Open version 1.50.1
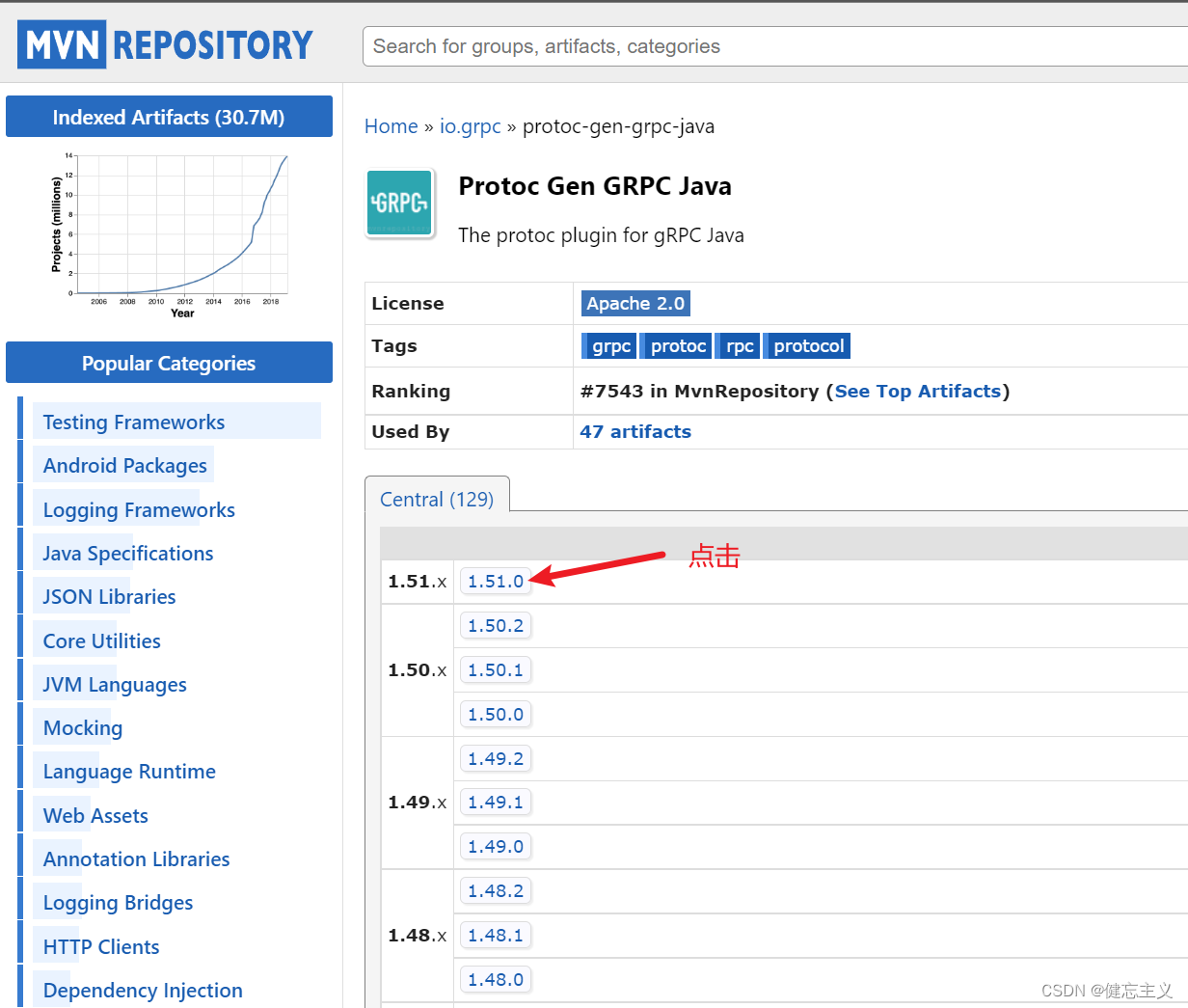 click(x=496, y=670)
